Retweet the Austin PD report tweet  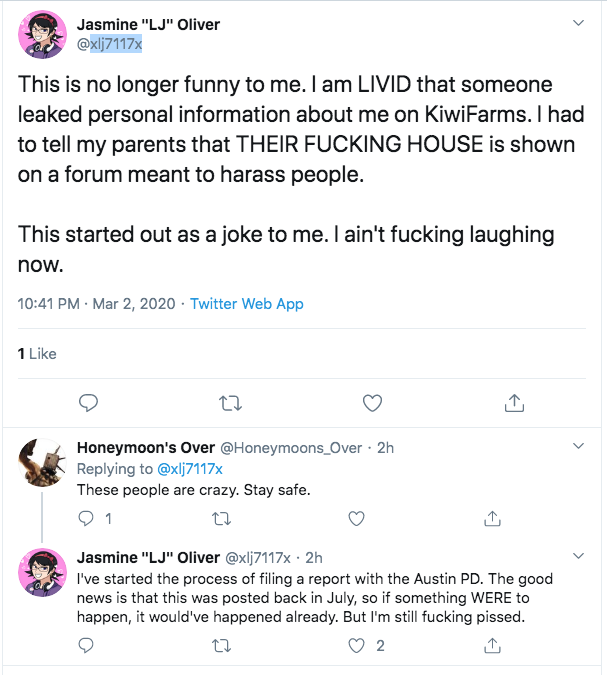pyautogui.click(x=222, y=646)
